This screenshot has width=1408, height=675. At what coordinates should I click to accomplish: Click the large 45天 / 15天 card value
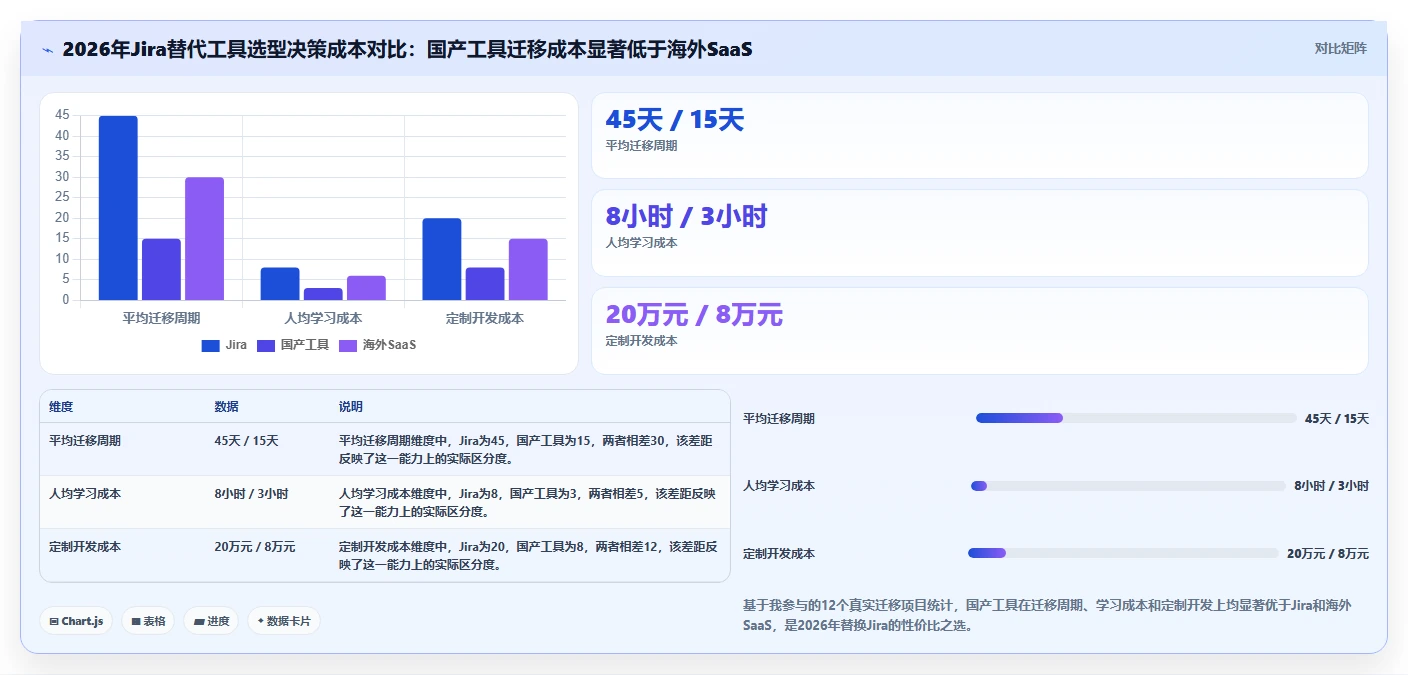pyautogui.click(x=675, y=120)
